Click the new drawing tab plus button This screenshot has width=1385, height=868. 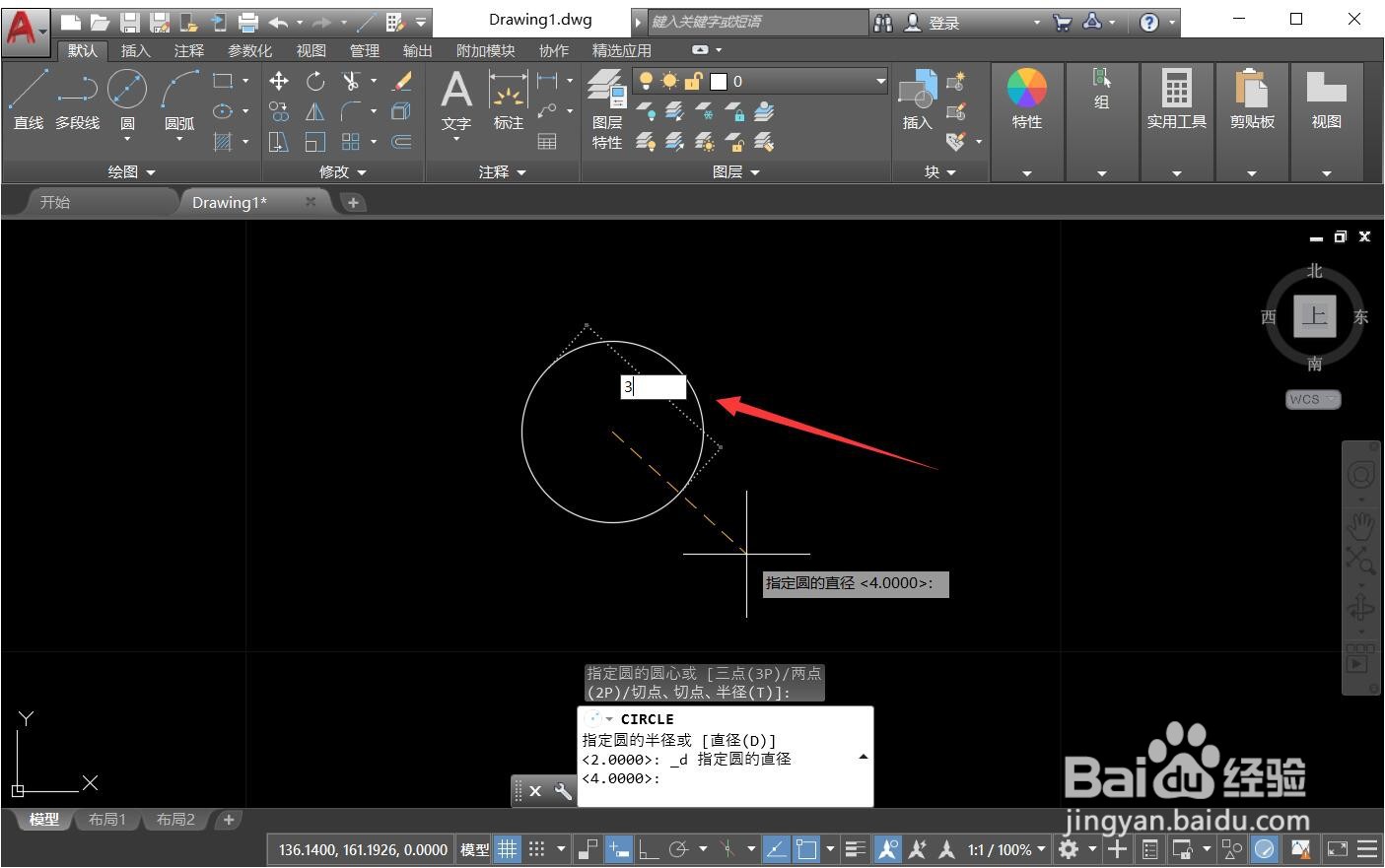pos(353,202)
